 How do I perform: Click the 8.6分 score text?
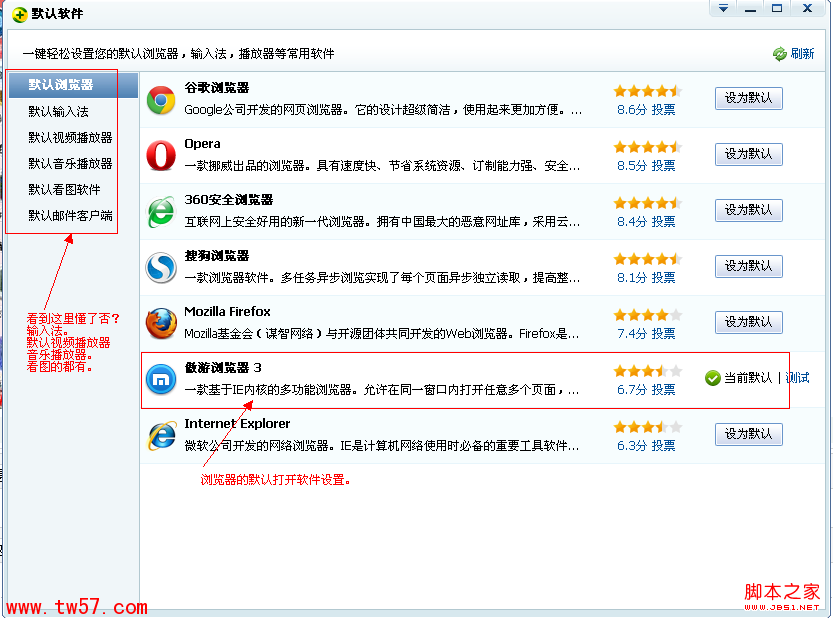632,110
